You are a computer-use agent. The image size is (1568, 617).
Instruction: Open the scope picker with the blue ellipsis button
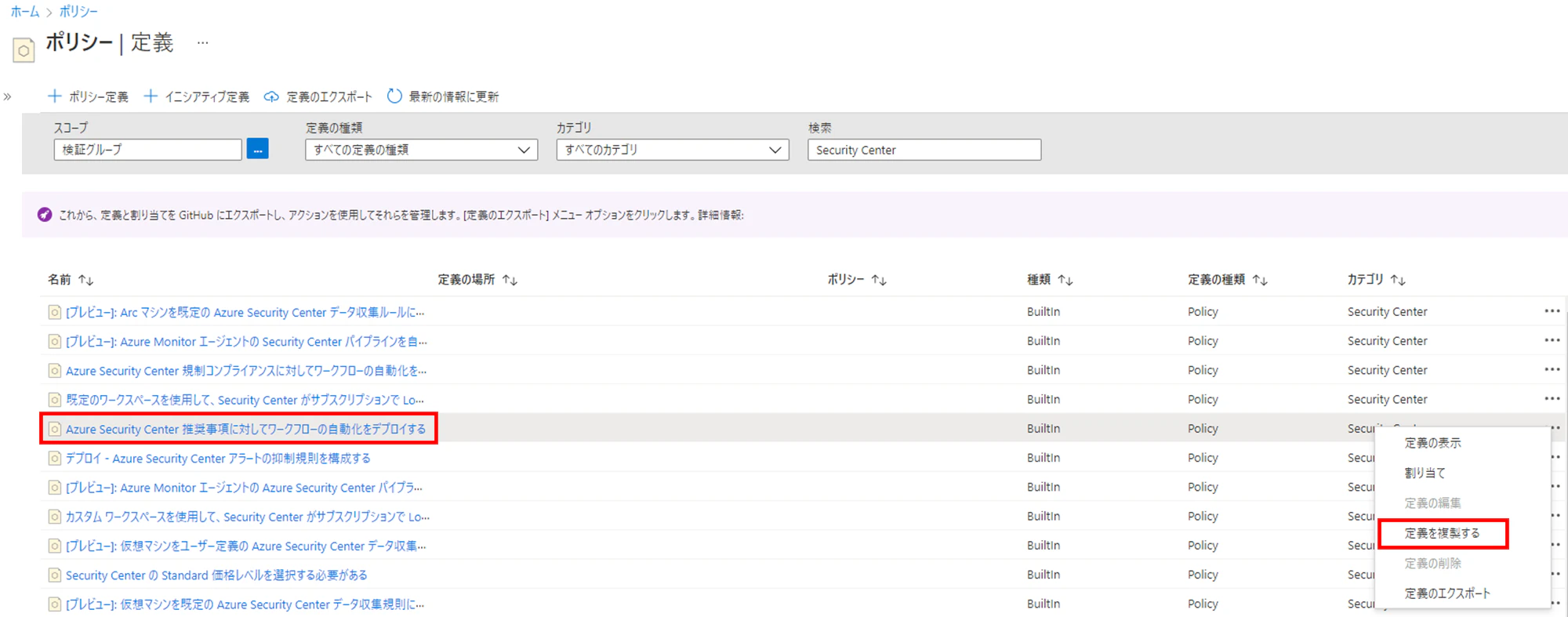[x=257, y=149]
